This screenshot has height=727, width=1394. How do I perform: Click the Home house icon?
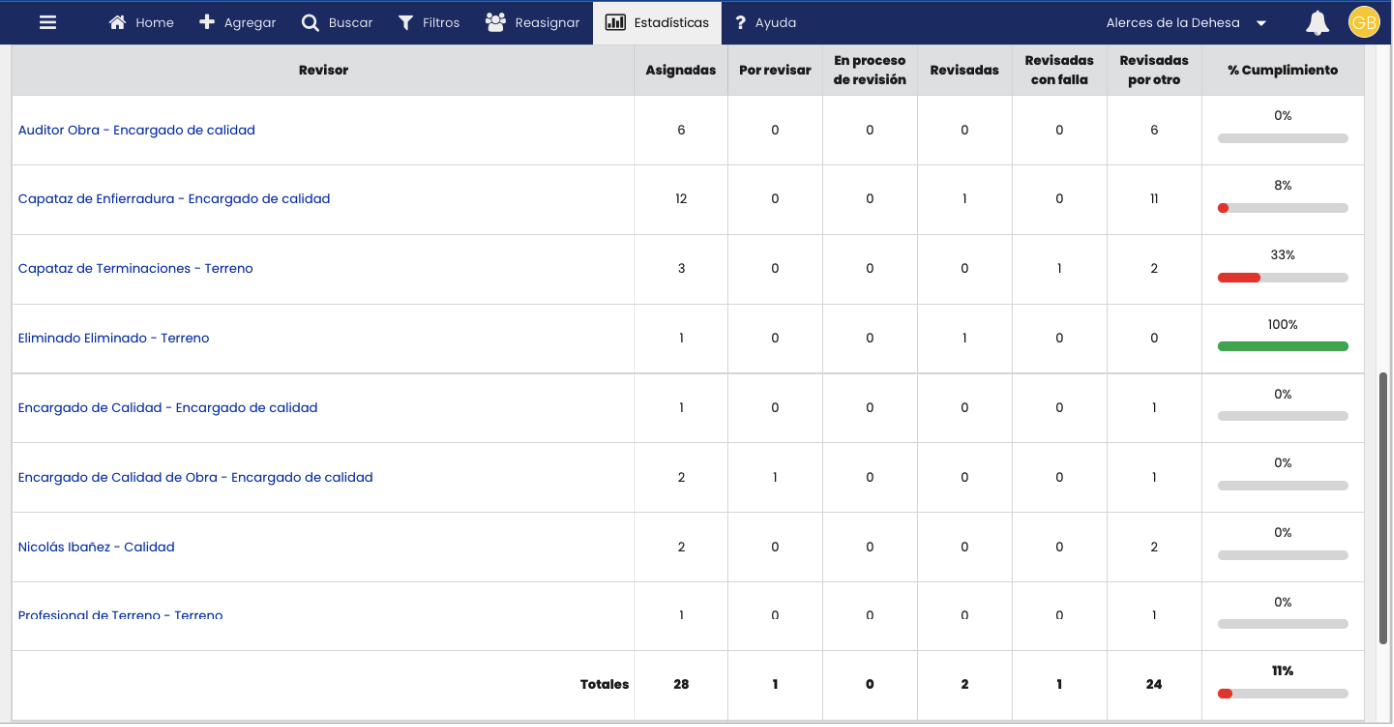[x=118, y=22]
